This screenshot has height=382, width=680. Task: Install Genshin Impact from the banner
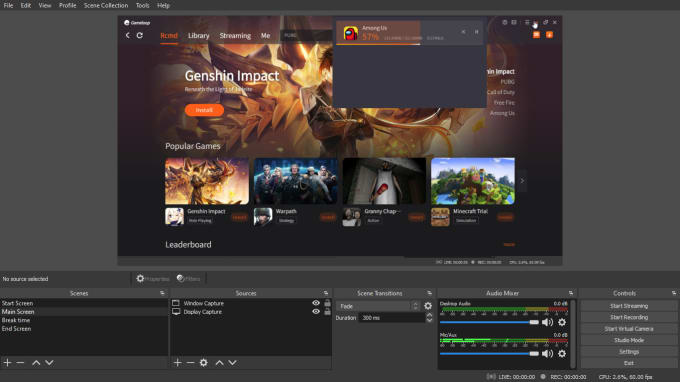coord(204,110)
